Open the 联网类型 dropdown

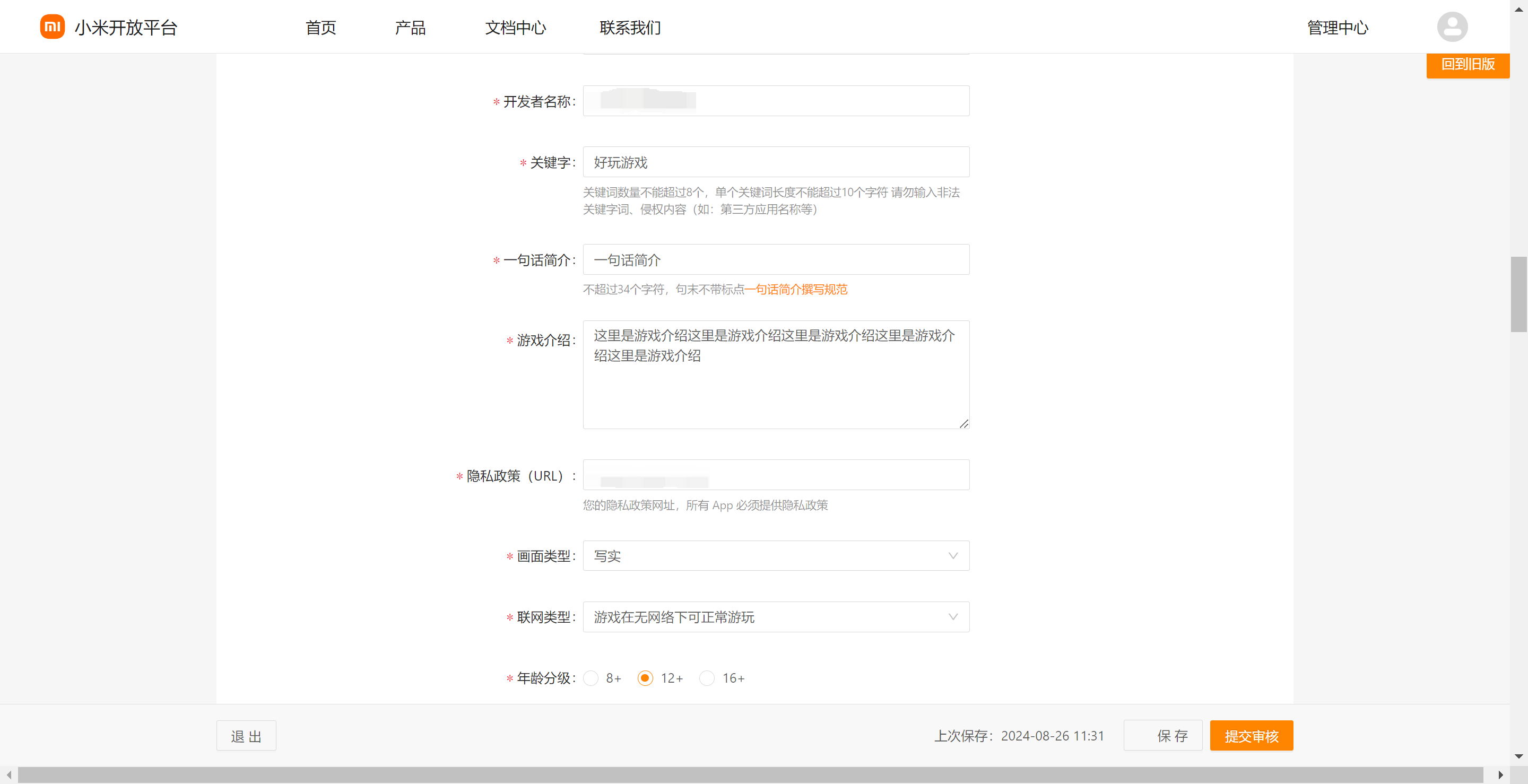[776, 617]
